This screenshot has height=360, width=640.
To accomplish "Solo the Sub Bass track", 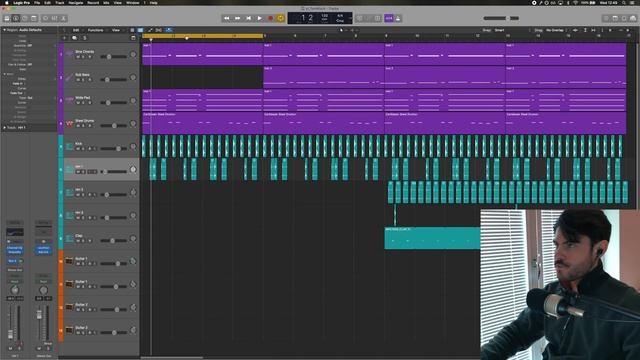I will pyautogui.click(x=83, y=80).
